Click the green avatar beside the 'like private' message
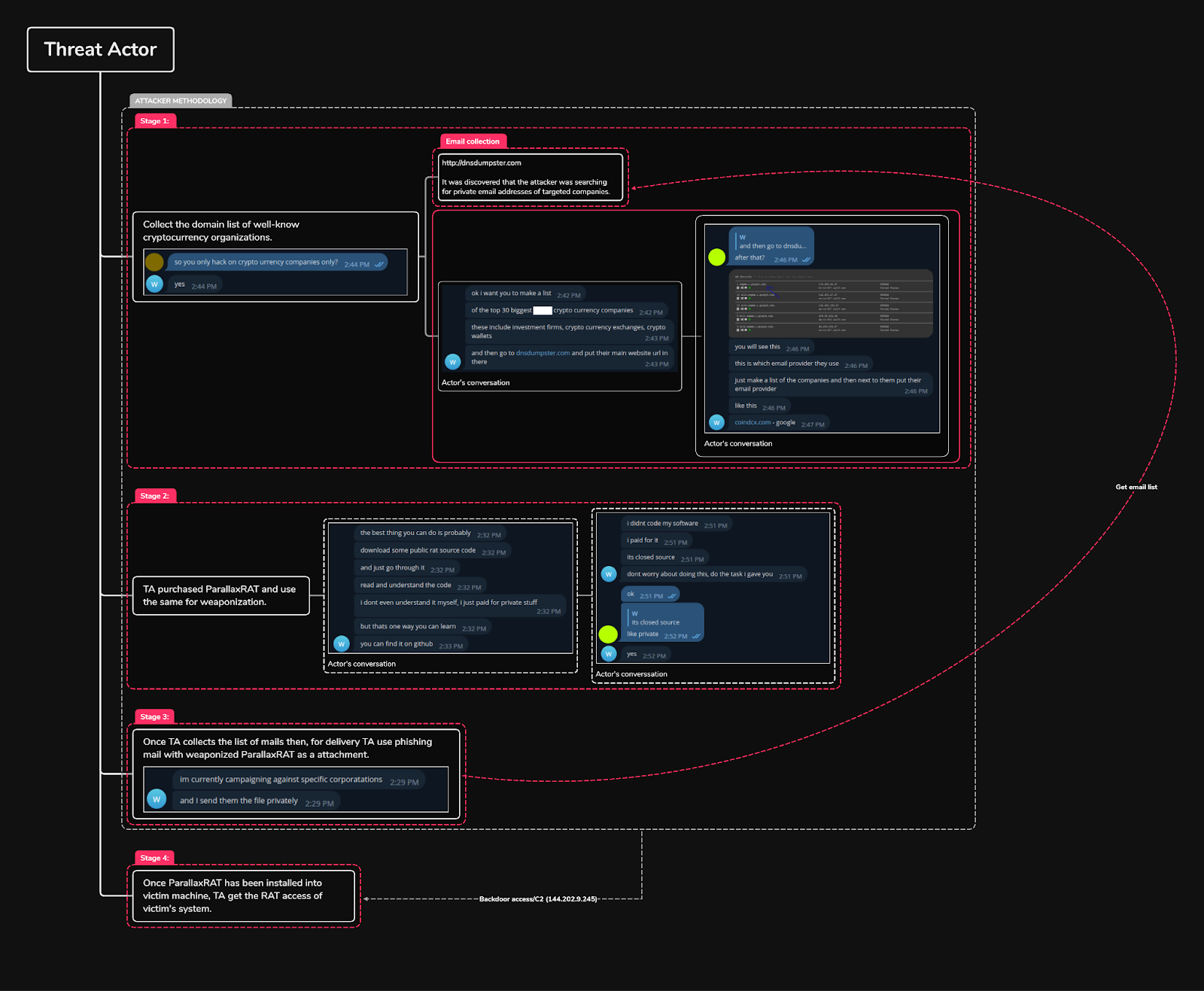This screenshot has height=991, width=1204. tap(608, 634)
